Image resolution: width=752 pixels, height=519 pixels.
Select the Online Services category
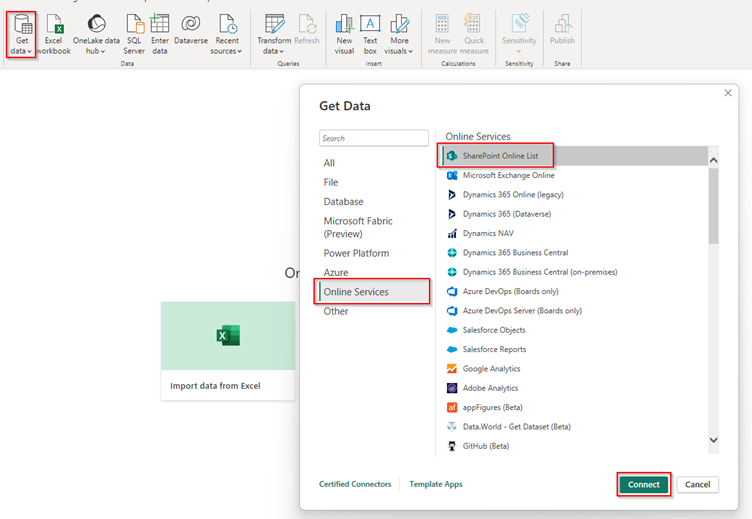(x=372, y=292)
